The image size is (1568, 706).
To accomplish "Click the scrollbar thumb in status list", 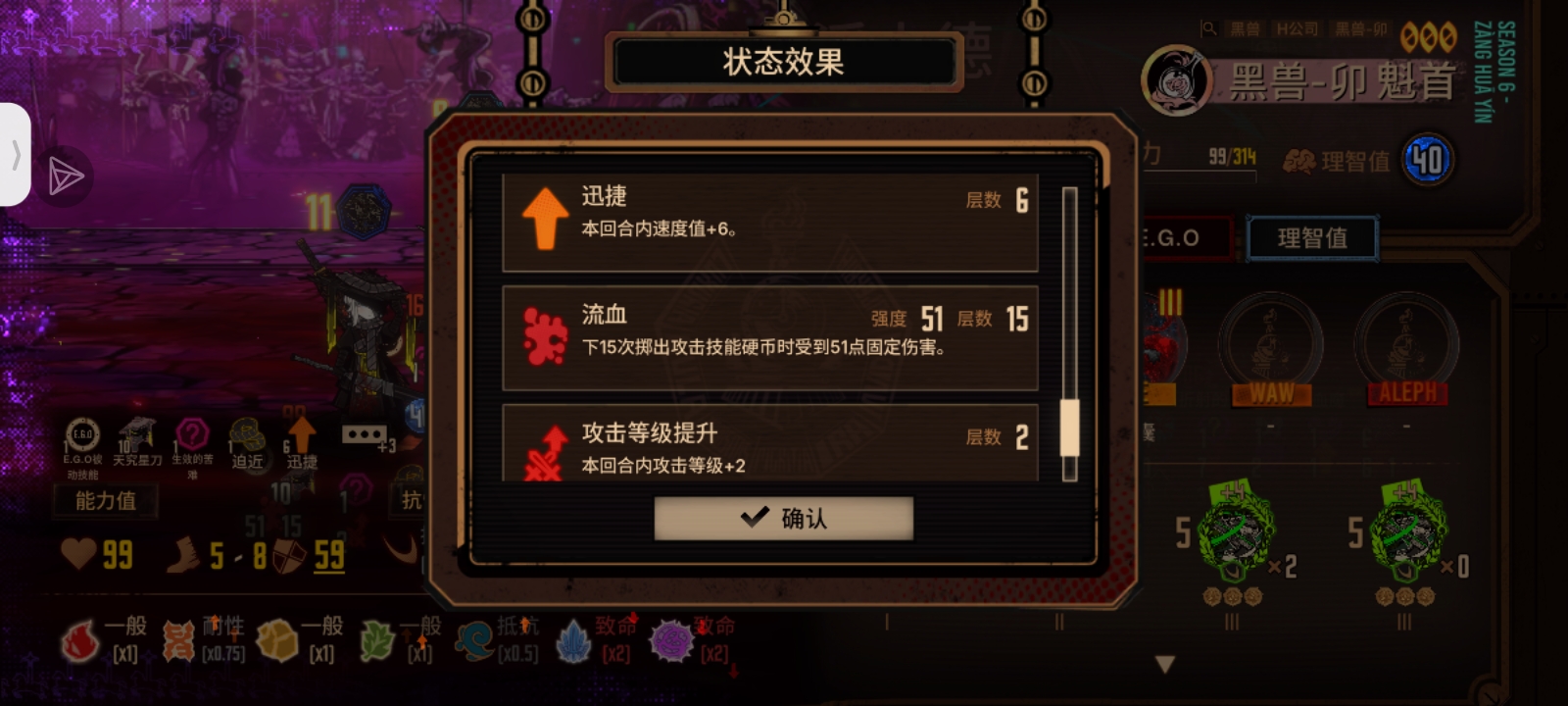I will [x=1070, y=428].
